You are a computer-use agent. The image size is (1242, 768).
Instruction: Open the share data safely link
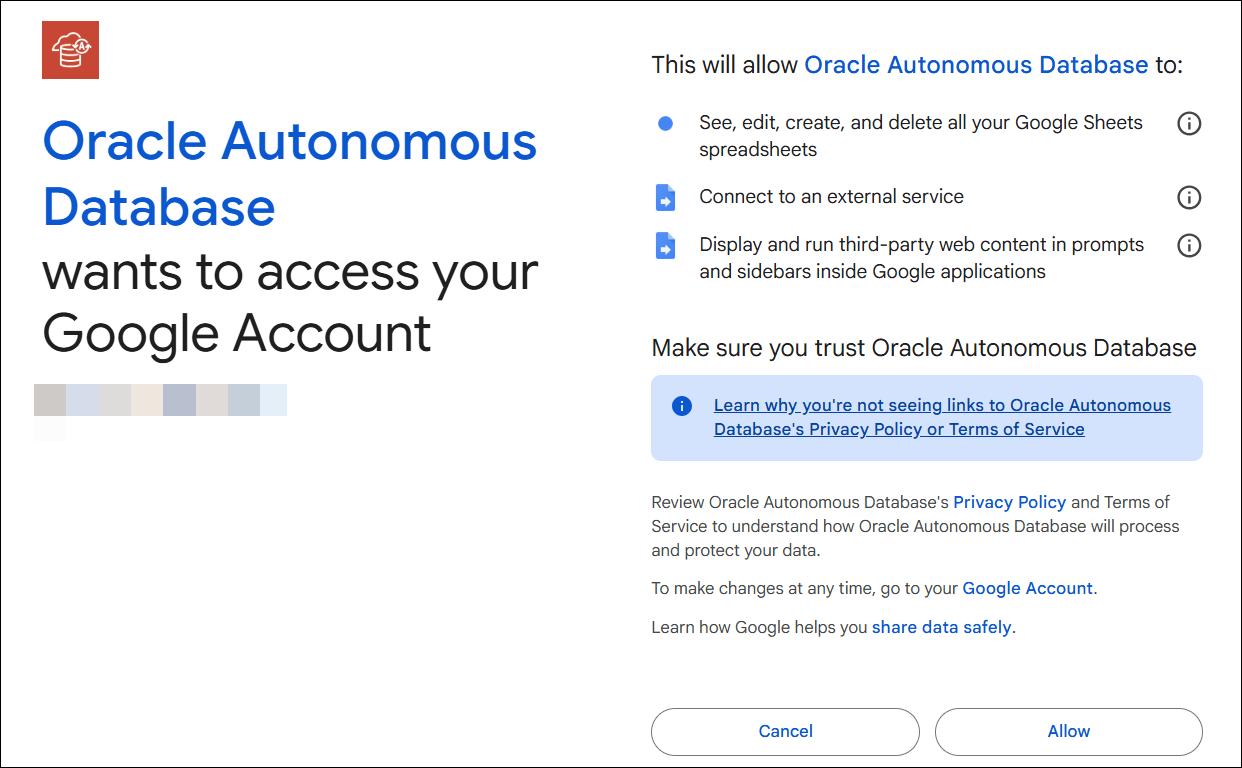coord(941,627)
